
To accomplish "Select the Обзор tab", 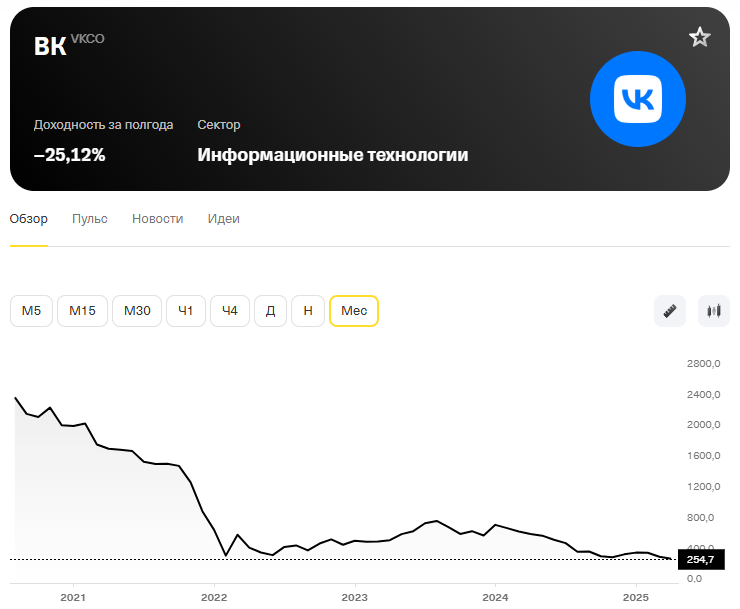I will click(29, 219).
